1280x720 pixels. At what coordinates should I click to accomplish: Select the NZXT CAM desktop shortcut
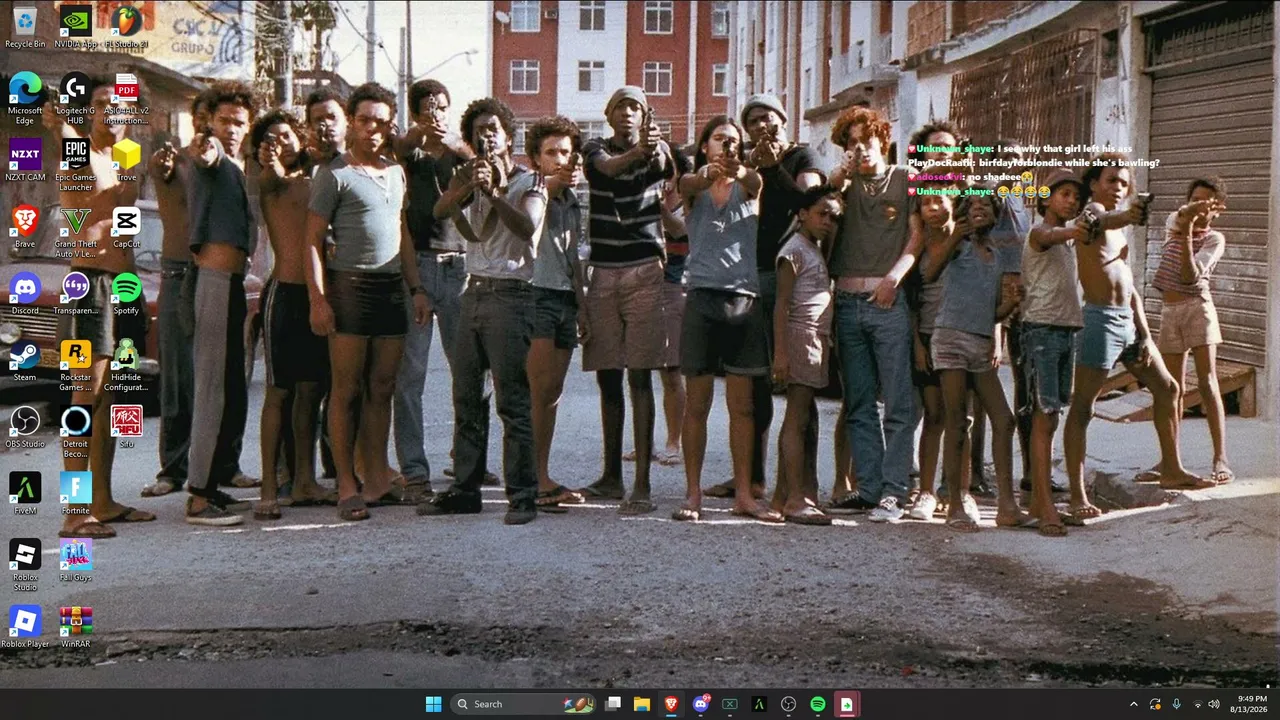tap(25, 160)
